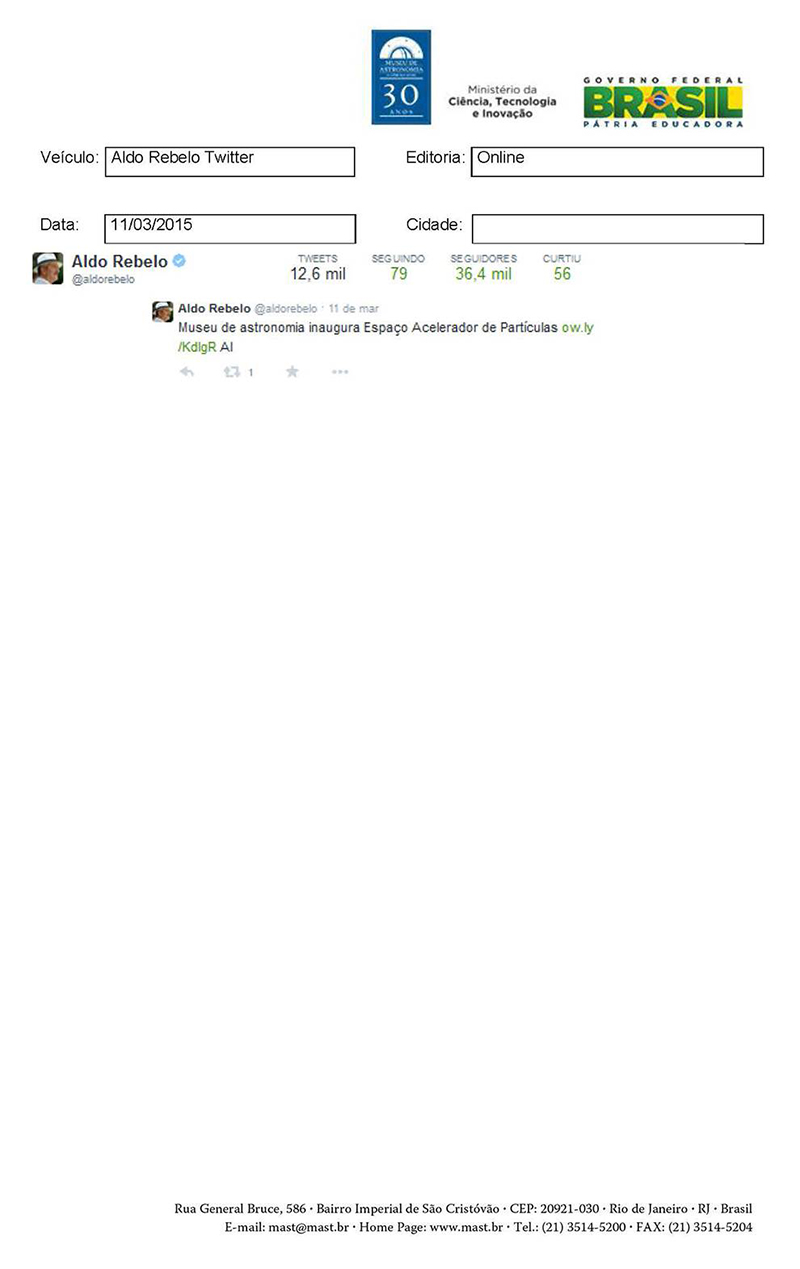Open the Tweets count 12,6 mil
The width and height of the screenshot is (800, 1269).
318,267
